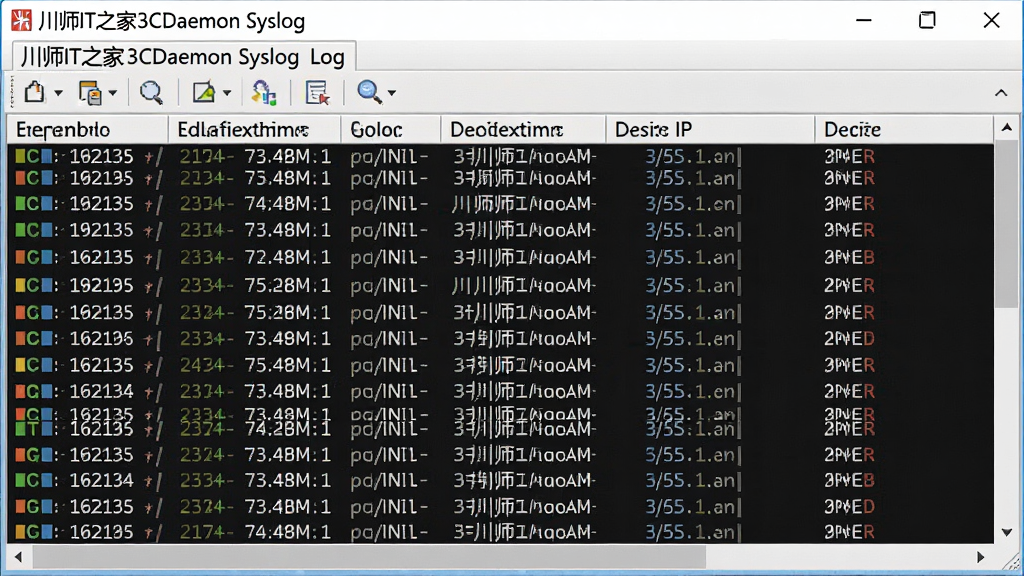1024x576 pixels.
Task: Select the 3CDaemon Syslog Log tab
Action: coord(183,57)
